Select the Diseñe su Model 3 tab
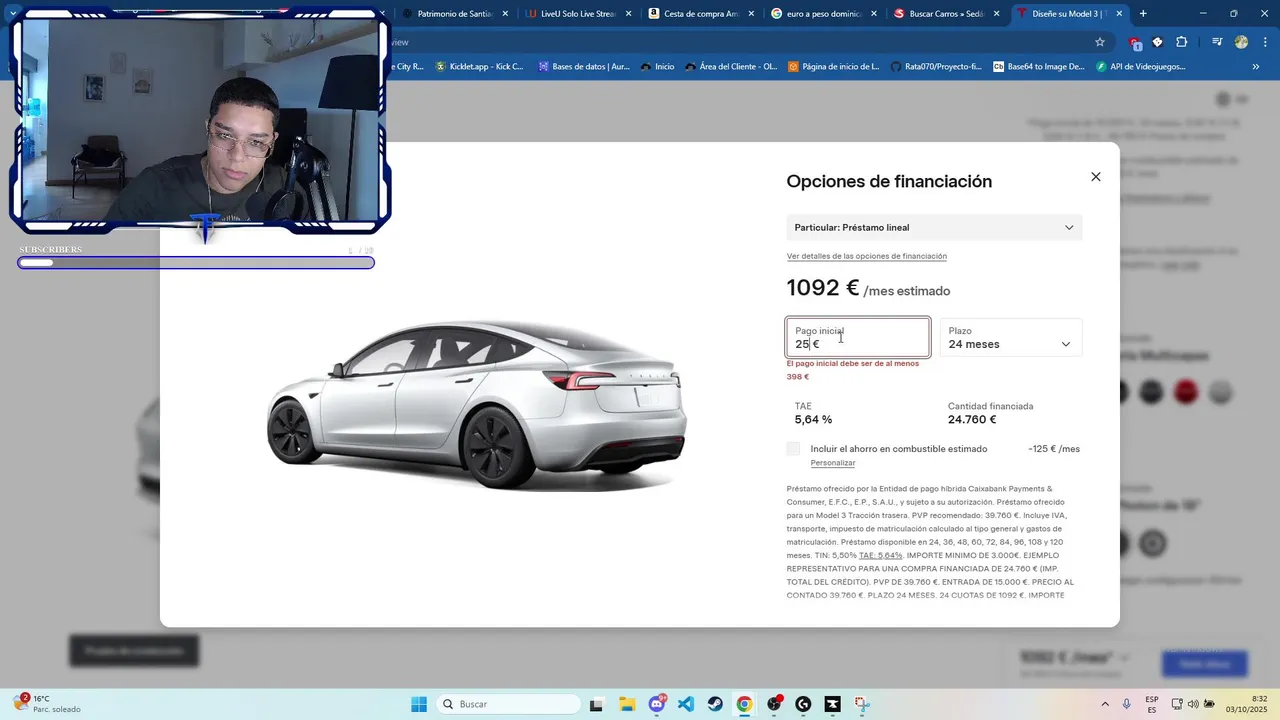Image resolution: width=1280 pixels, height=720 pixels. tap(1070, 14)
